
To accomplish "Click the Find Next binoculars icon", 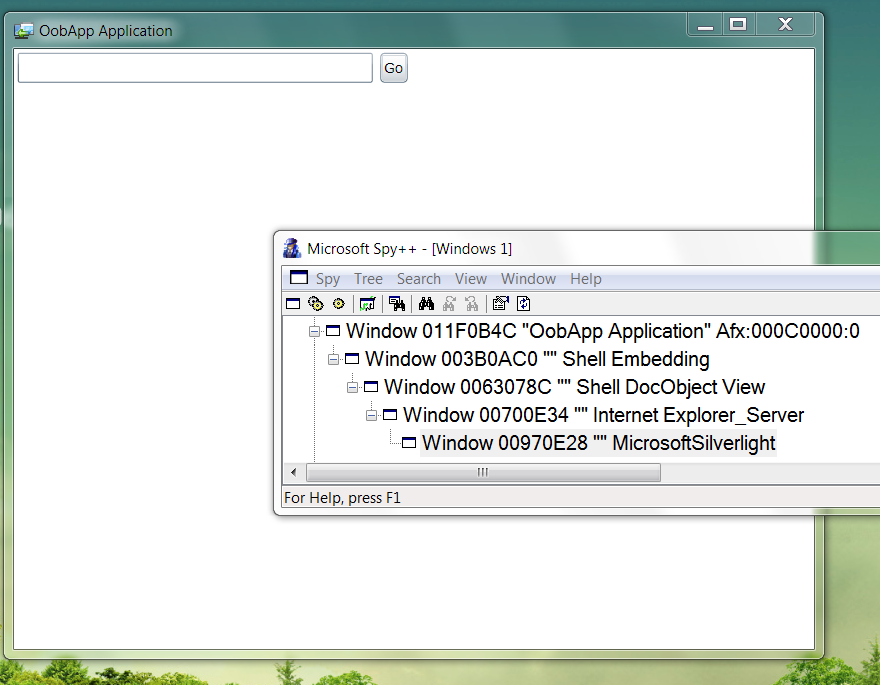I will click(x=449, y=304).
